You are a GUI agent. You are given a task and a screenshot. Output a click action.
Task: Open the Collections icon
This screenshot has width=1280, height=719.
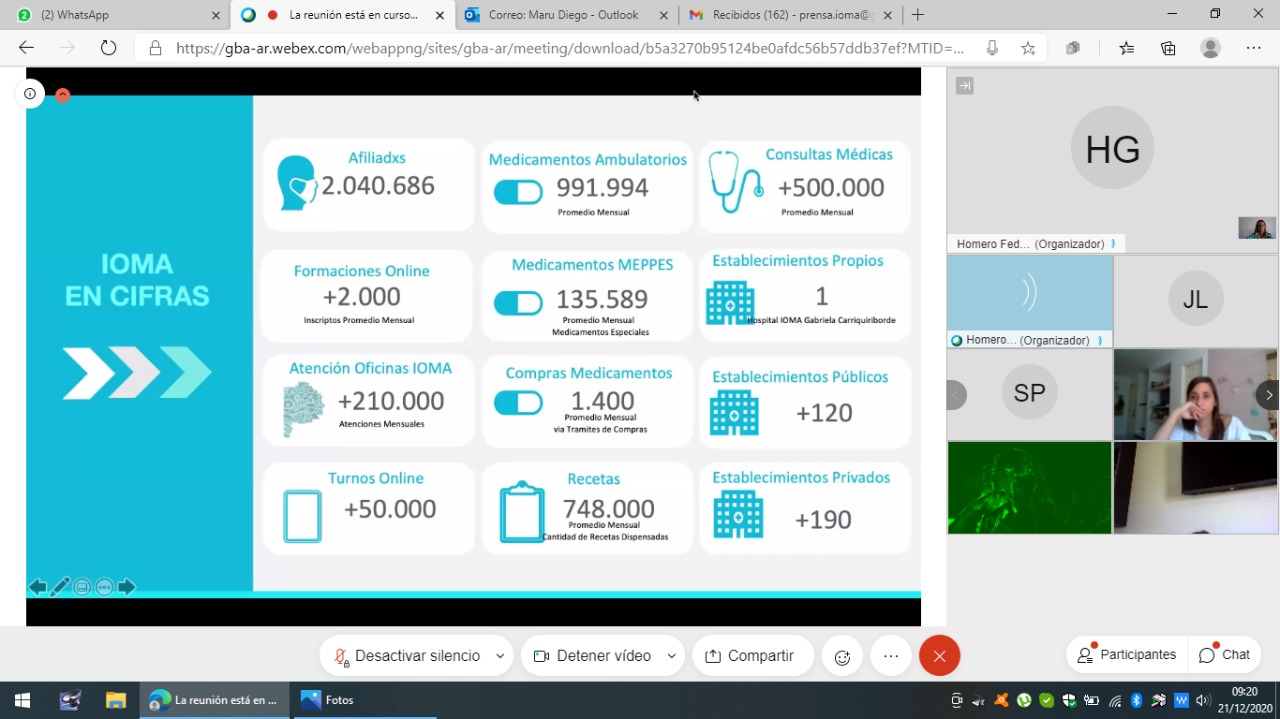[1168, 48]
